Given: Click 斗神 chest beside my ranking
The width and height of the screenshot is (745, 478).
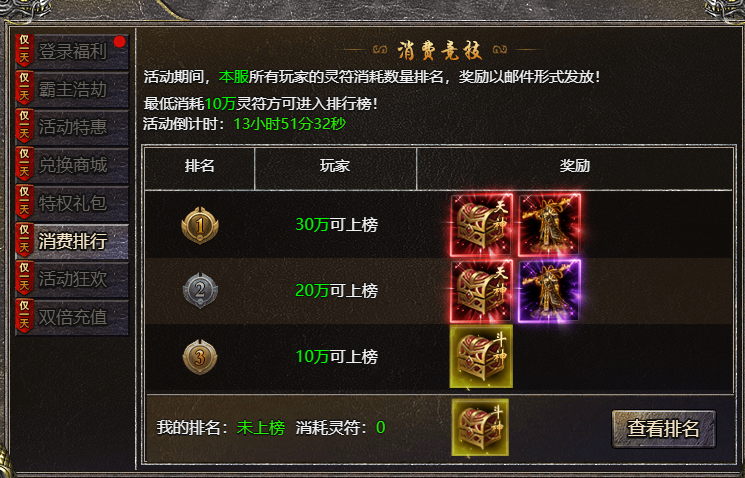Looking at the screenshot, I should [480, 427].
